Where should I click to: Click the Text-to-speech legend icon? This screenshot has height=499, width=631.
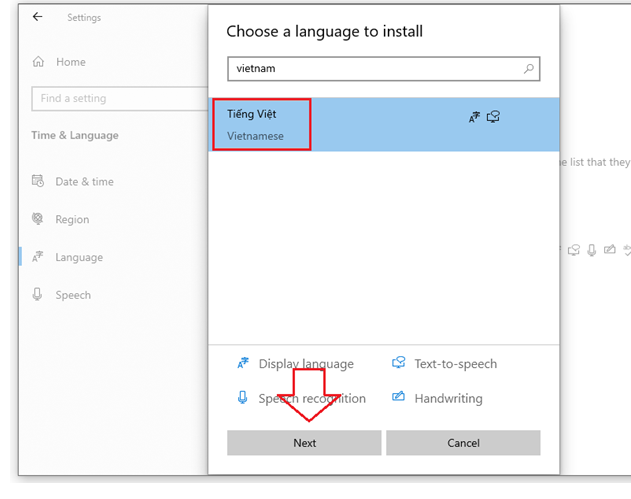pyautogui.click(x=398, y=364)
